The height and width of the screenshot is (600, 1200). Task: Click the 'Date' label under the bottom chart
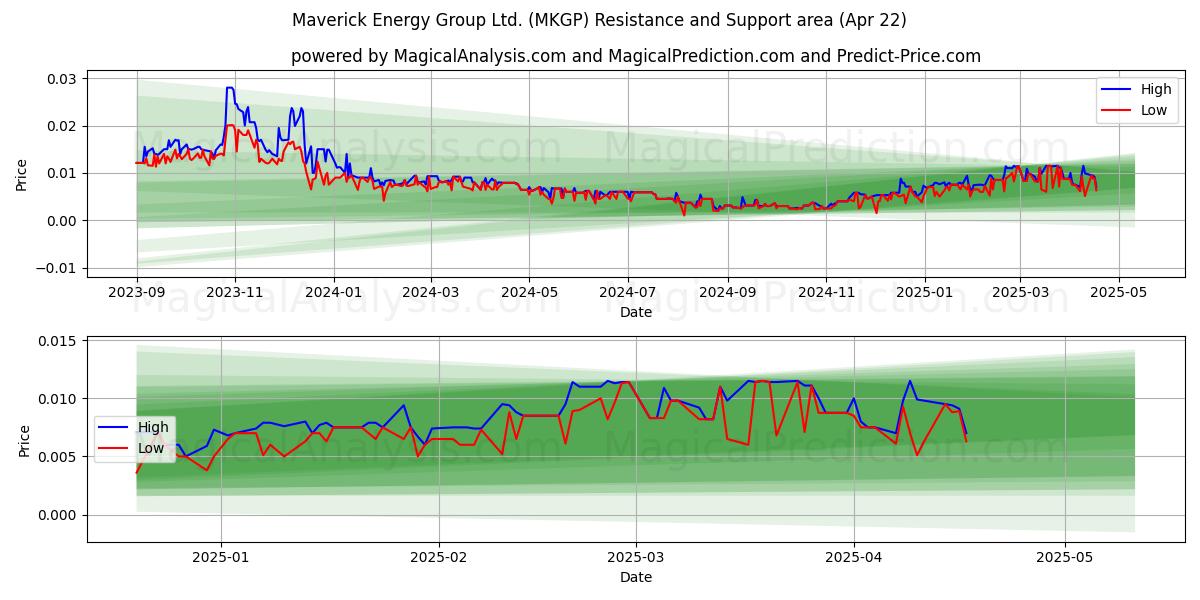click(636, 577)
